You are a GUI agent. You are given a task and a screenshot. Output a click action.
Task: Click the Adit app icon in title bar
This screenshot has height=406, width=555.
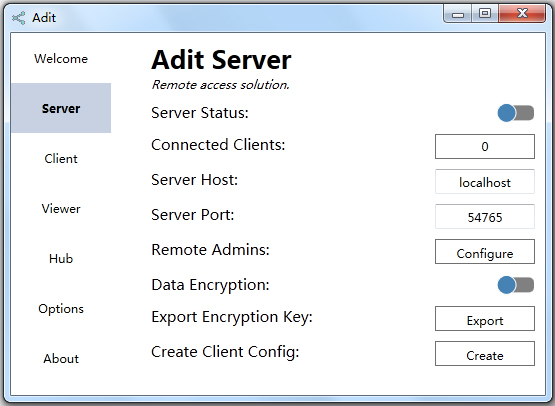(x=18, y=18)
